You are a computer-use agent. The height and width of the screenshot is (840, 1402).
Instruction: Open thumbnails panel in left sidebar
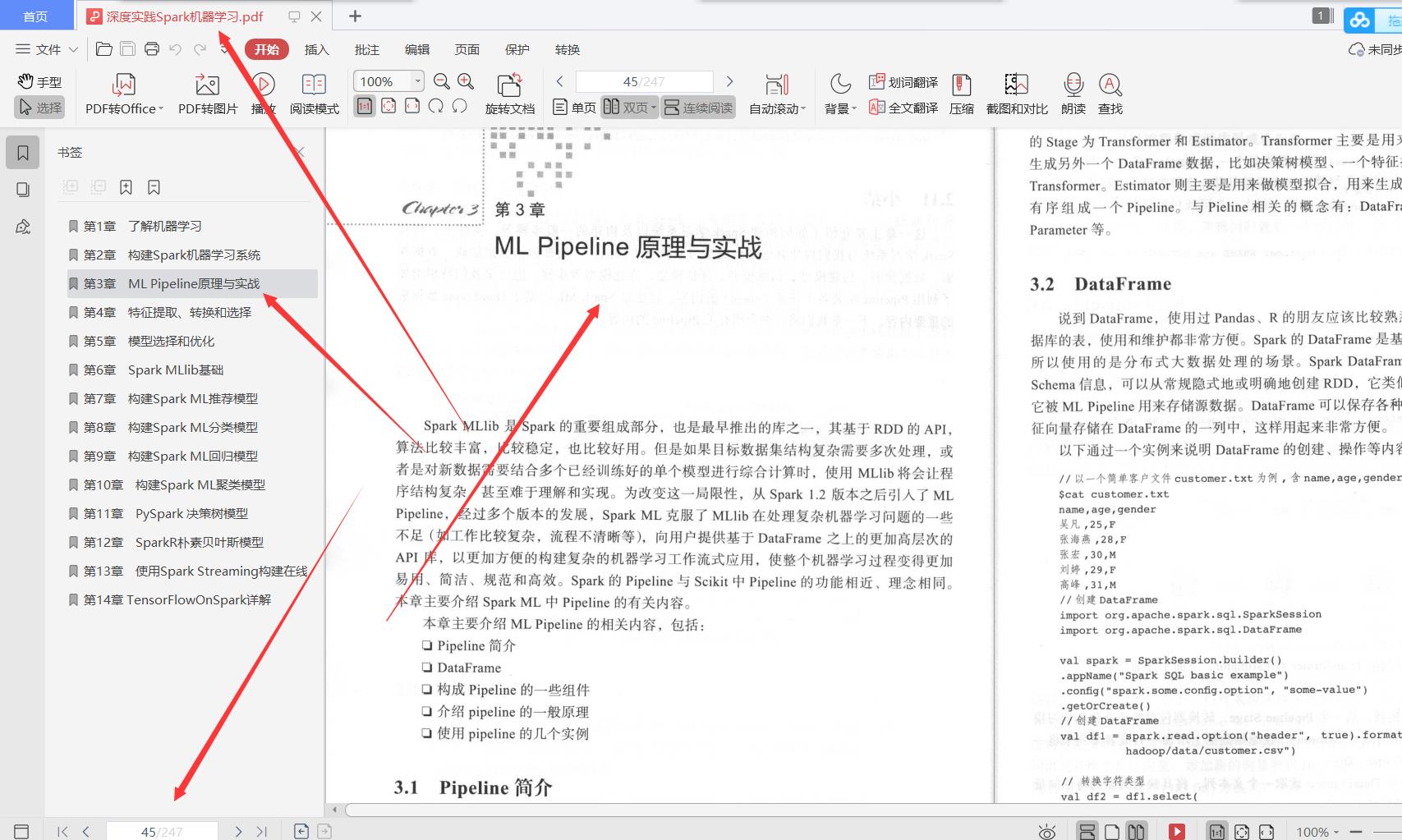[23, 190]
